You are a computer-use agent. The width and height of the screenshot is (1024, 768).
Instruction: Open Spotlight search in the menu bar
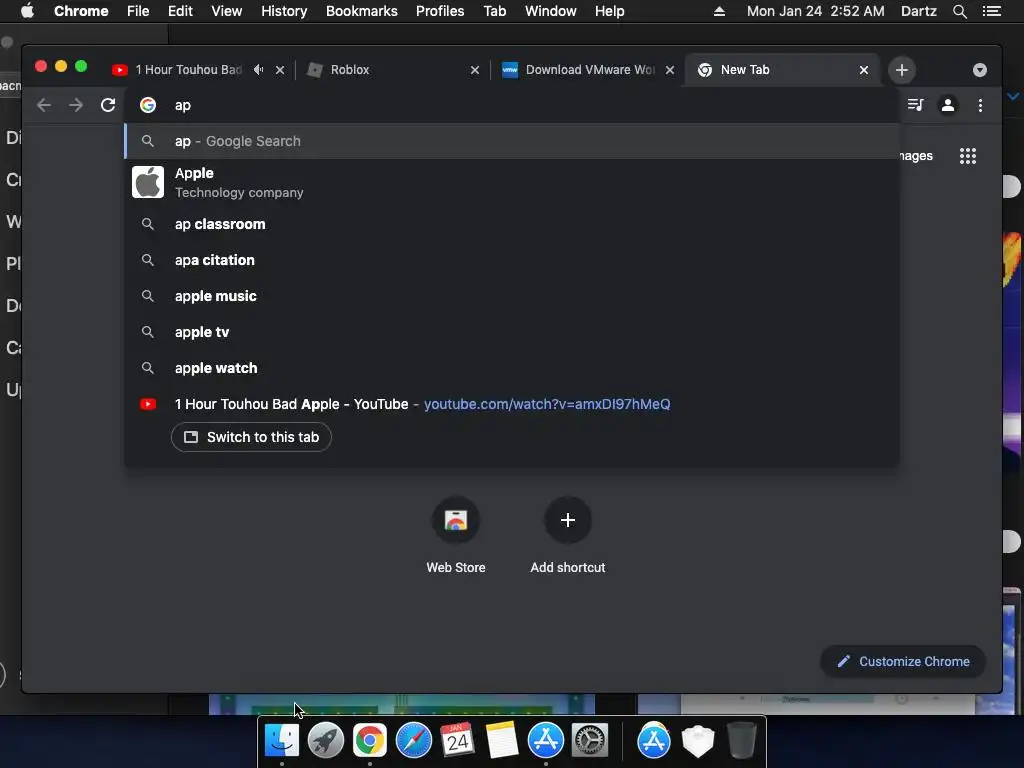pos(959,11)
